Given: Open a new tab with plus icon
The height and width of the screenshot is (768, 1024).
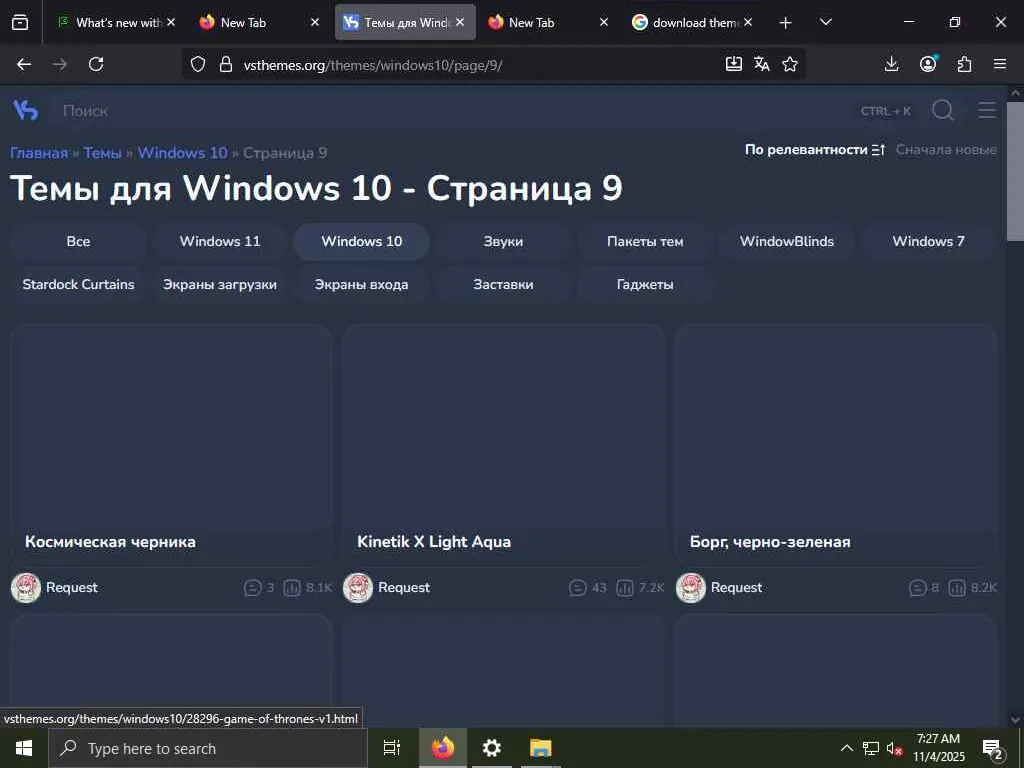Looking at the screenshot, I should pyautogui.click(x=786, y=22).
